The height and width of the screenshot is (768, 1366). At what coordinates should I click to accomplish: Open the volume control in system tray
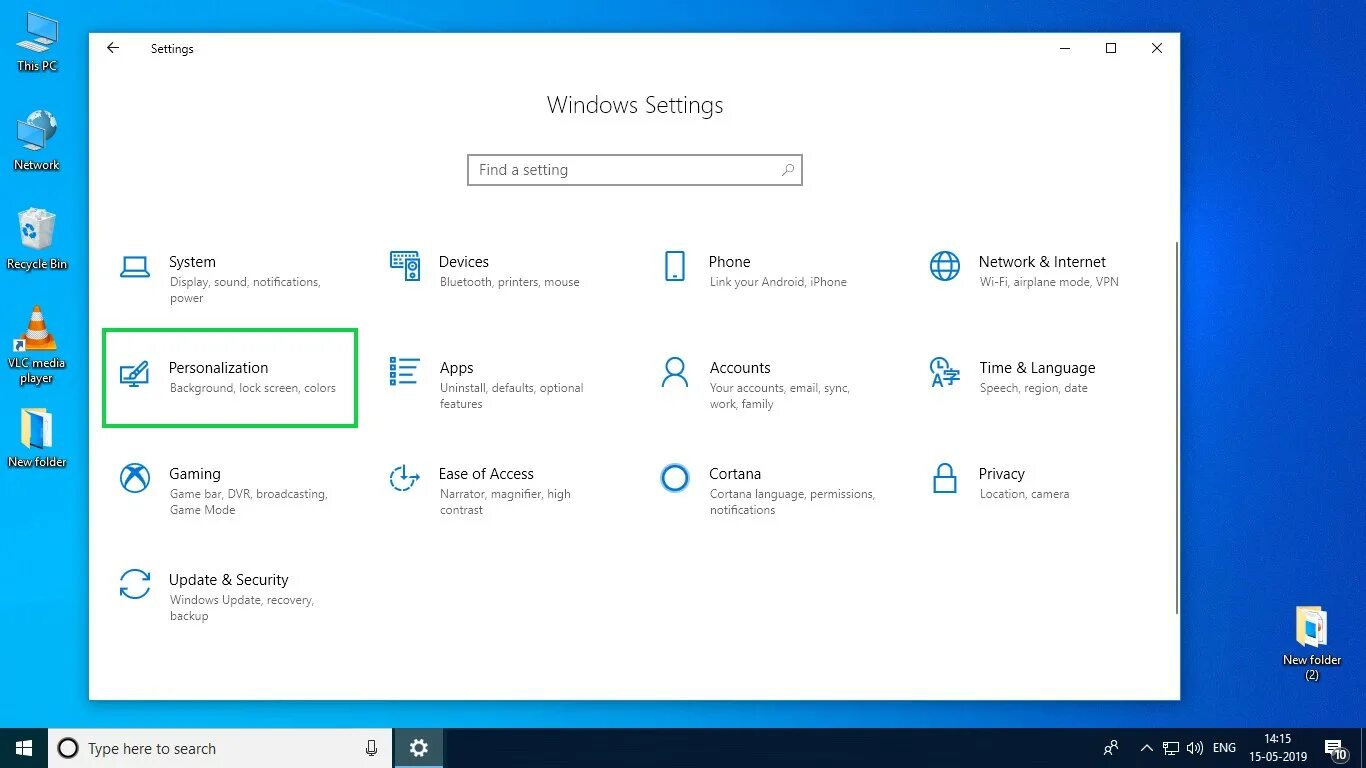click(x=1195, y=748)
